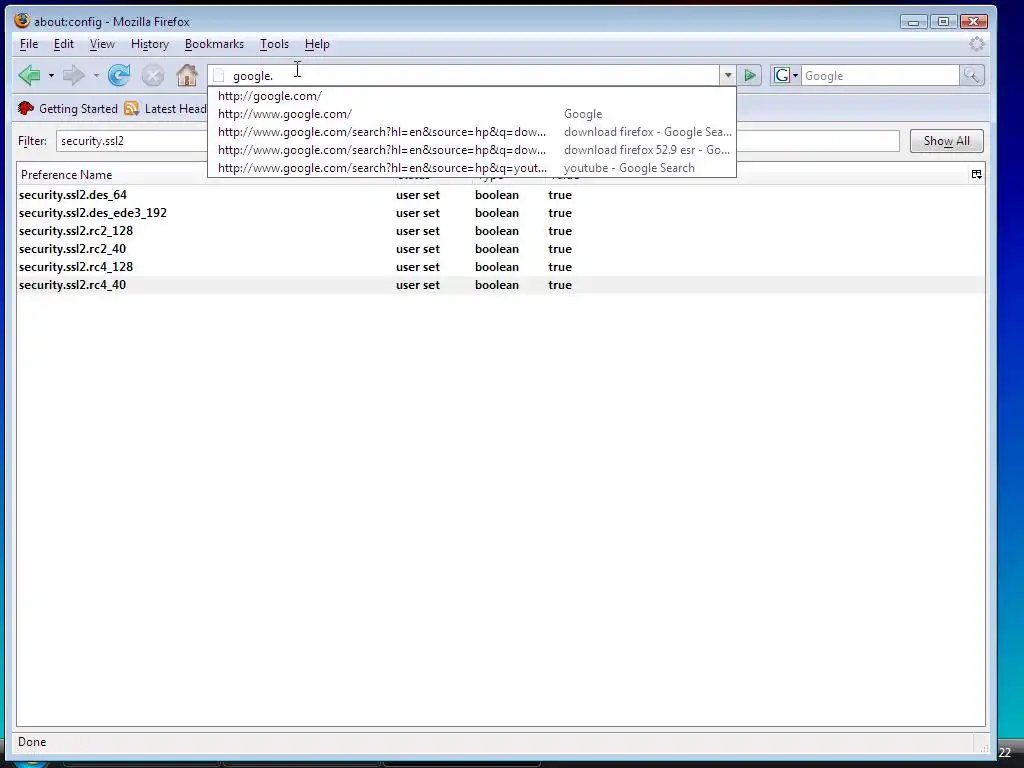Click the activity throbber icon
The height and width of the screenshot is (768, 1024).
pyautogui.click(x=976, y=44)
